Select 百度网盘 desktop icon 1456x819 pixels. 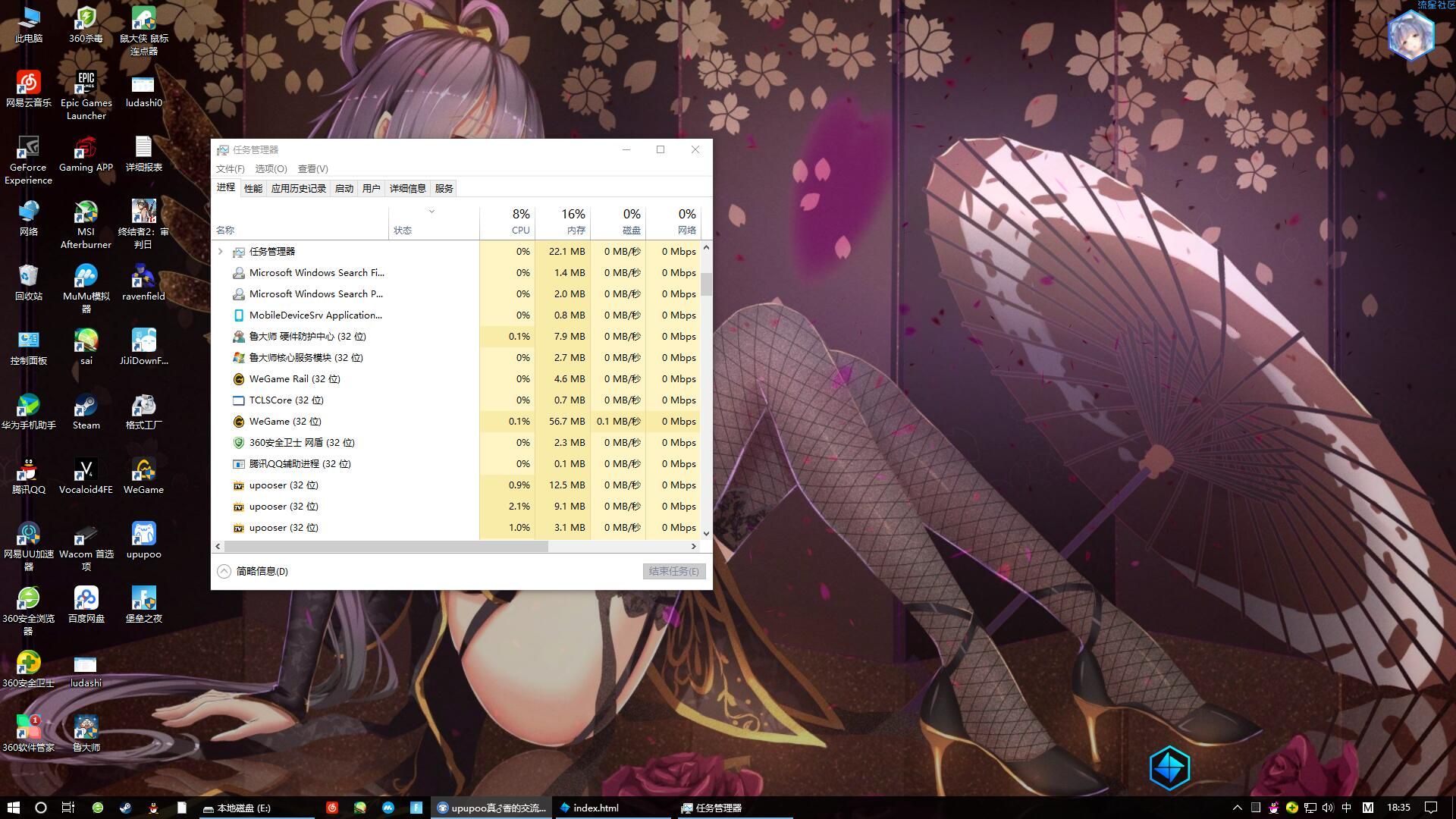coord(86,604)
